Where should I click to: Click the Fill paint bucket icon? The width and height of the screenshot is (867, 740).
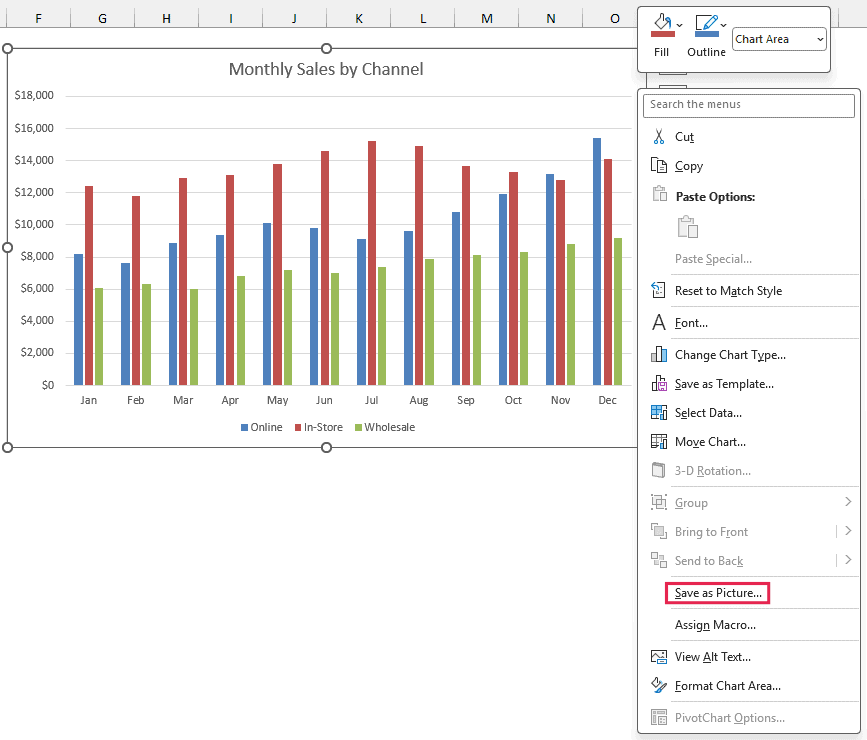click(662, 25)
